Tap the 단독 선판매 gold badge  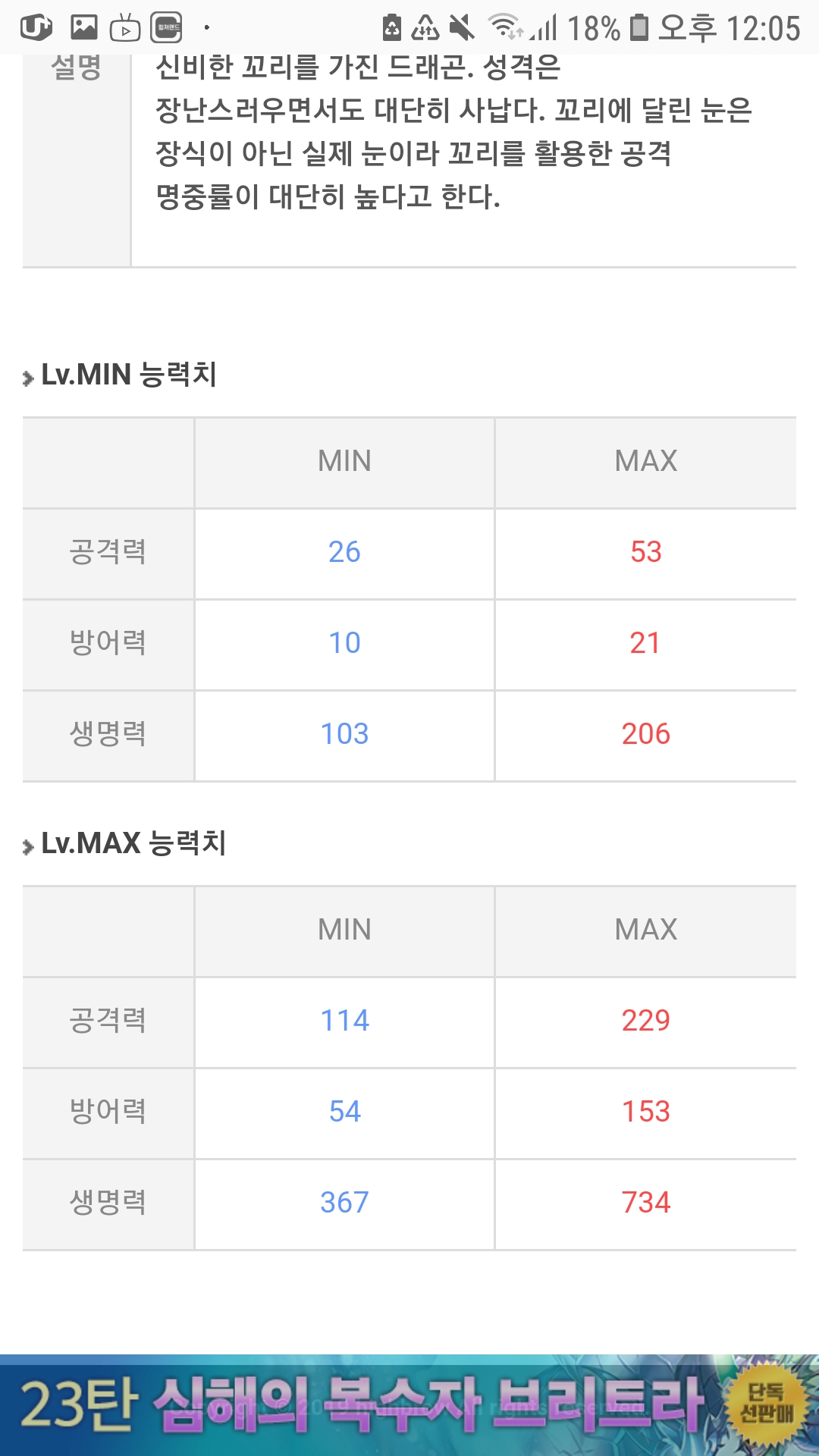(x=766, y=1403)
